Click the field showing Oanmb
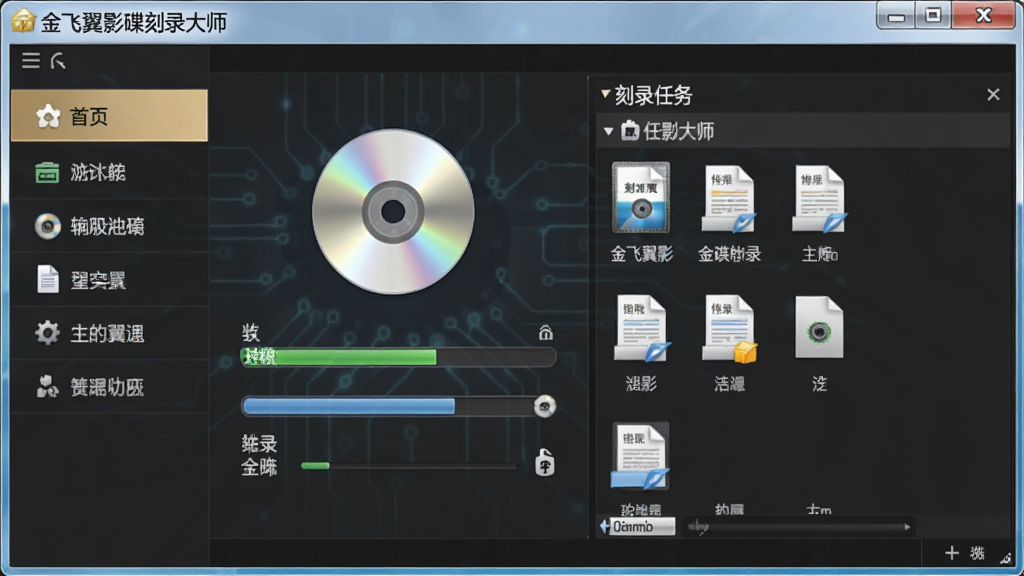This screenshot has height=576, width=1024. tap(643, 526)
